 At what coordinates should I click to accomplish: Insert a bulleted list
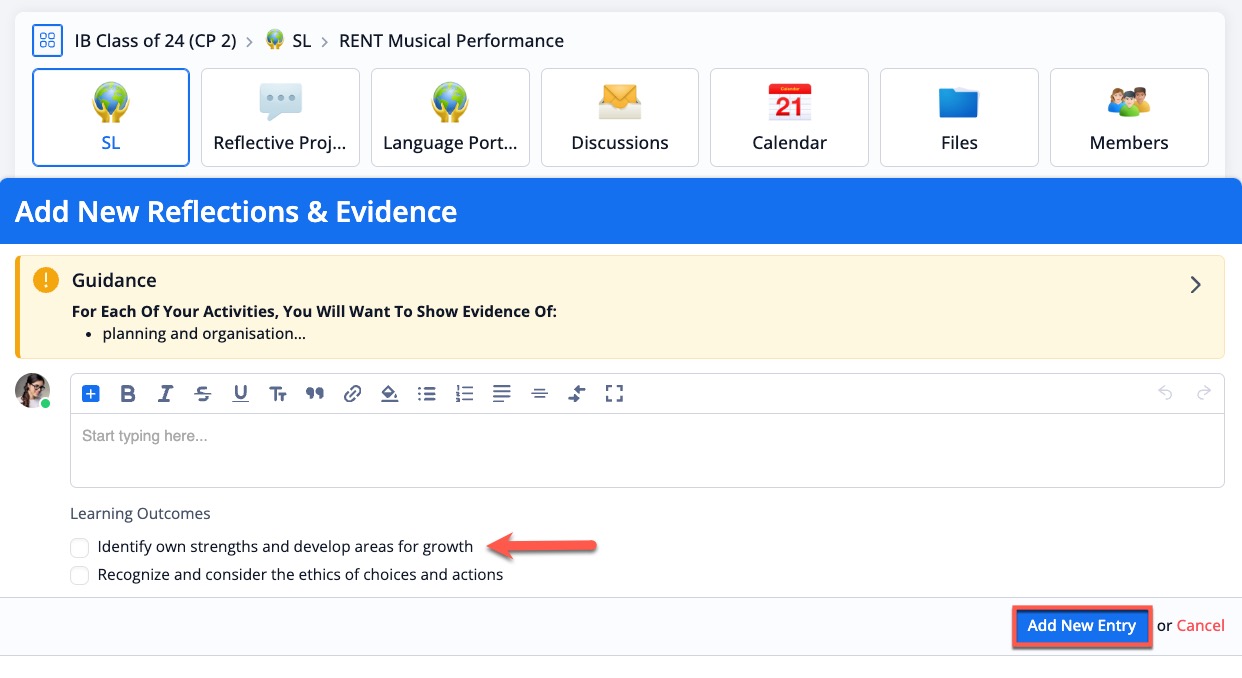(x=427, y=394)
